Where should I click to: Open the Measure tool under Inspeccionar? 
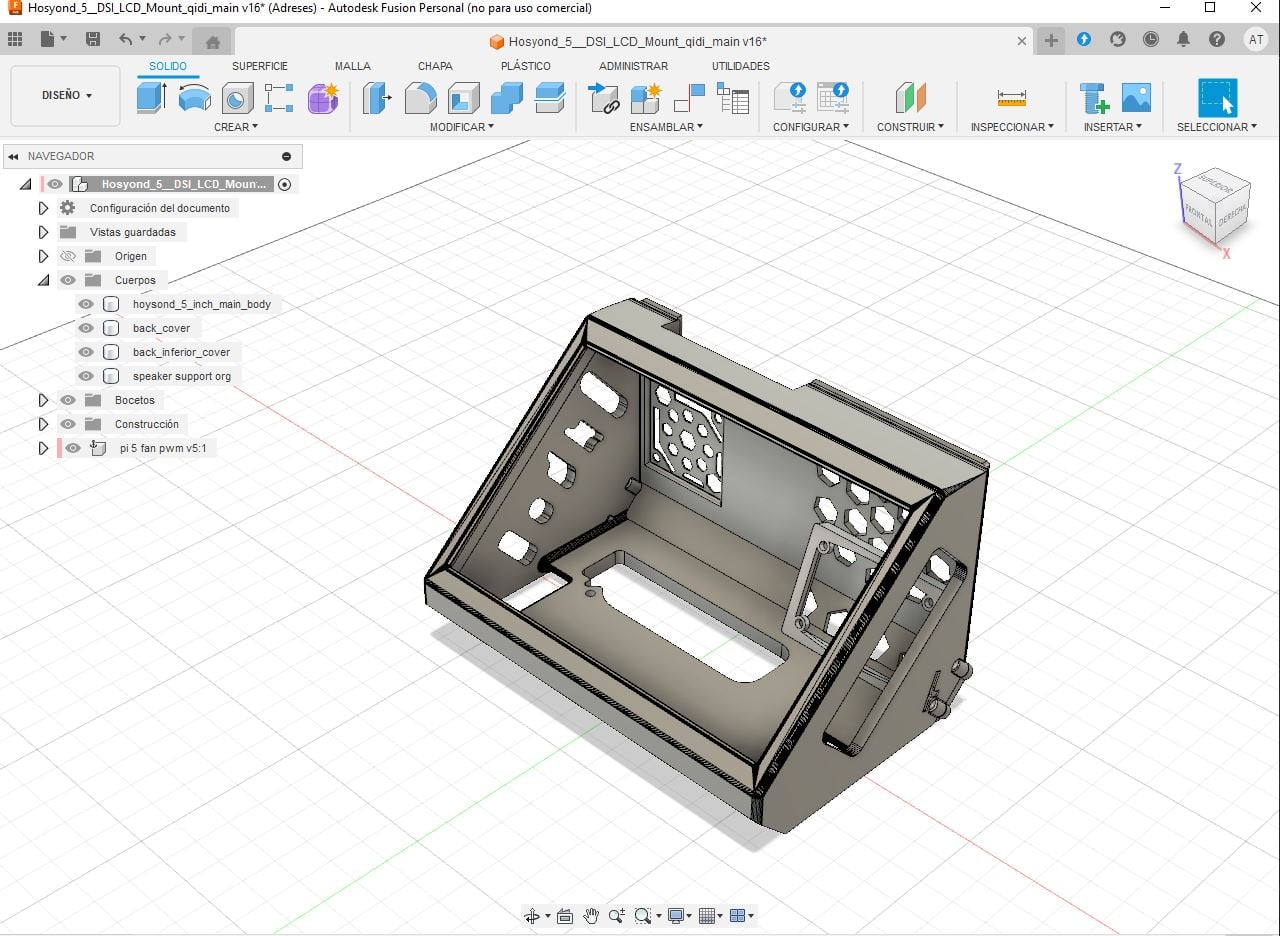[1011, 98]
